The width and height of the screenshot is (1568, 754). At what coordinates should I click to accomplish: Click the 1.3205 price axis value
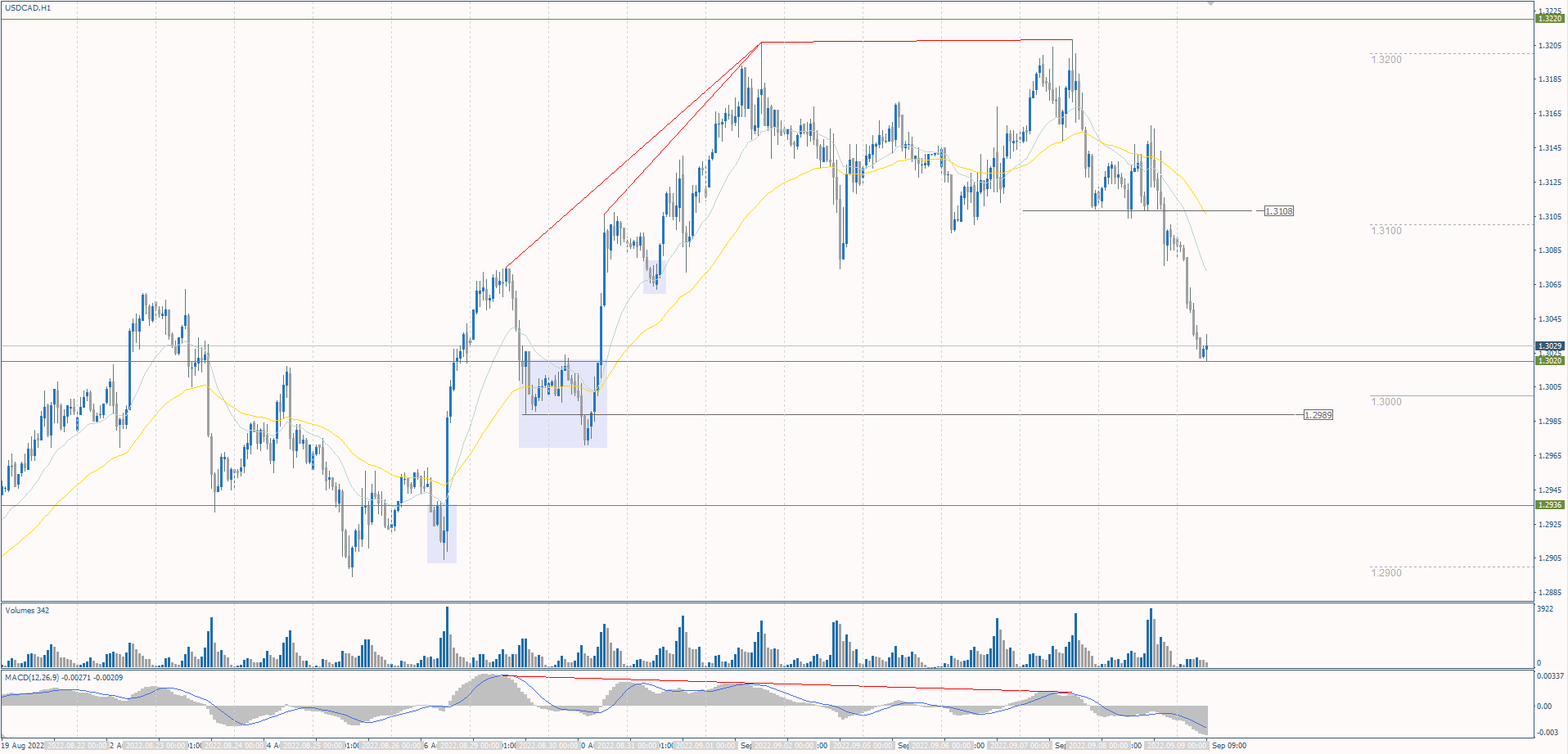[1549, 45]
